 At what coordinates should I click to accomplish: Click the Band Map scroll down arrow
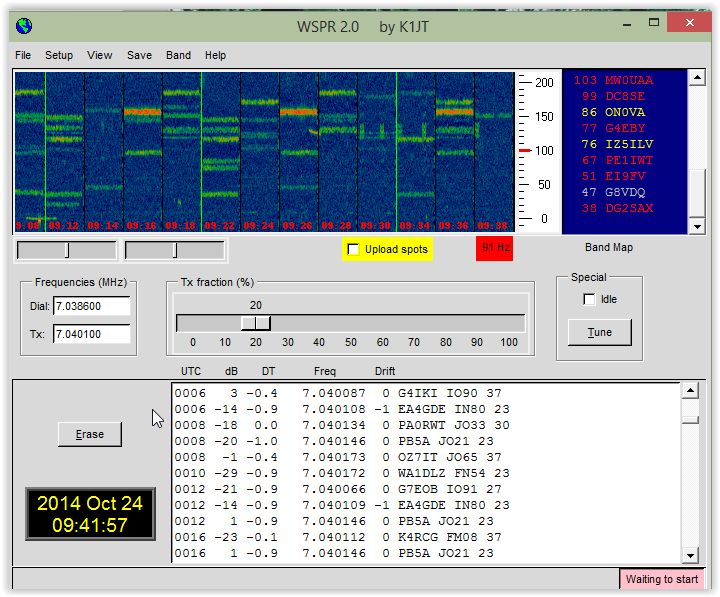698,226
